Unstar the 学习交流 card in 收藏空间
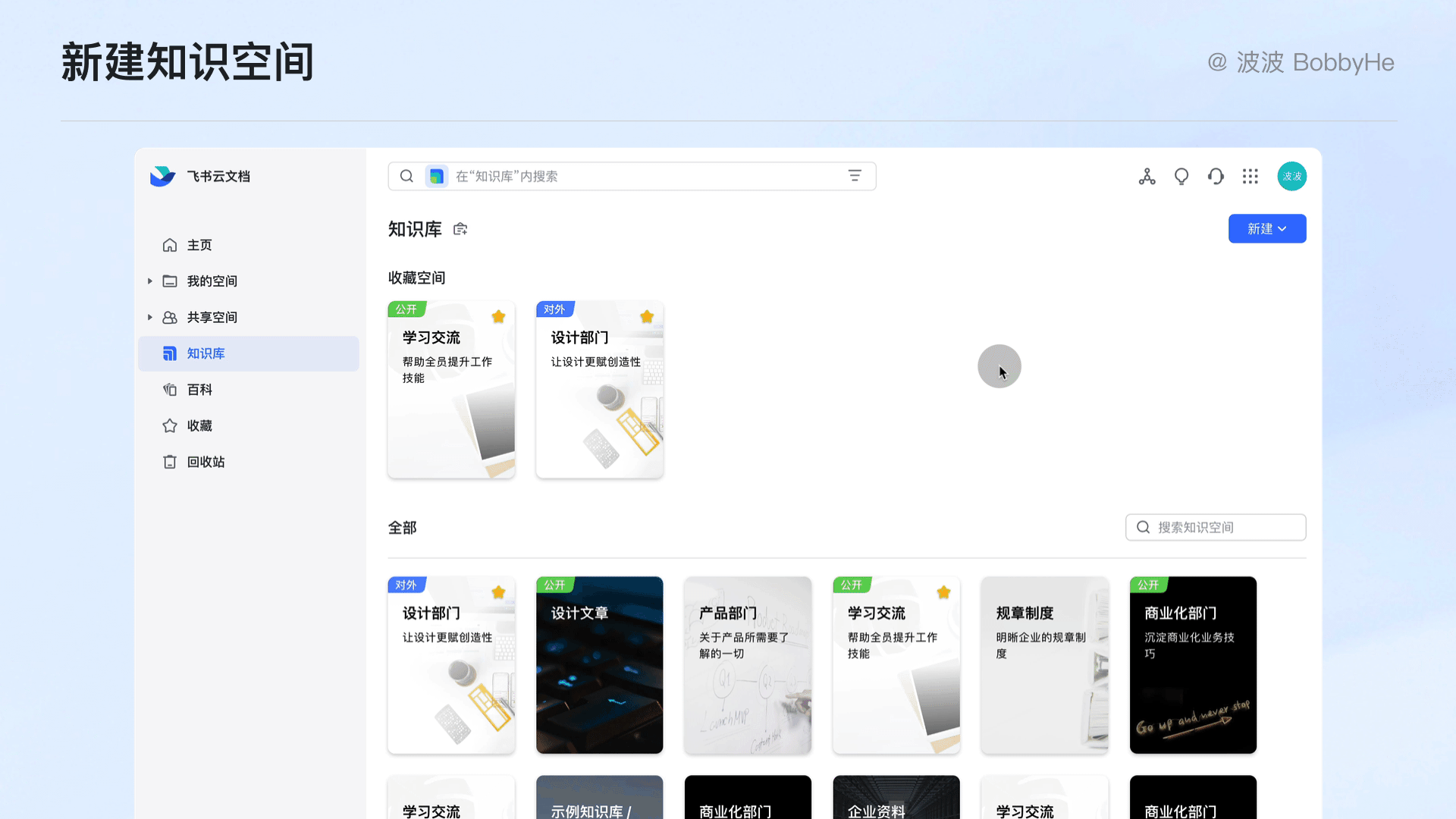This screenshot has width=1456, height=819. [x=498, y=317]
